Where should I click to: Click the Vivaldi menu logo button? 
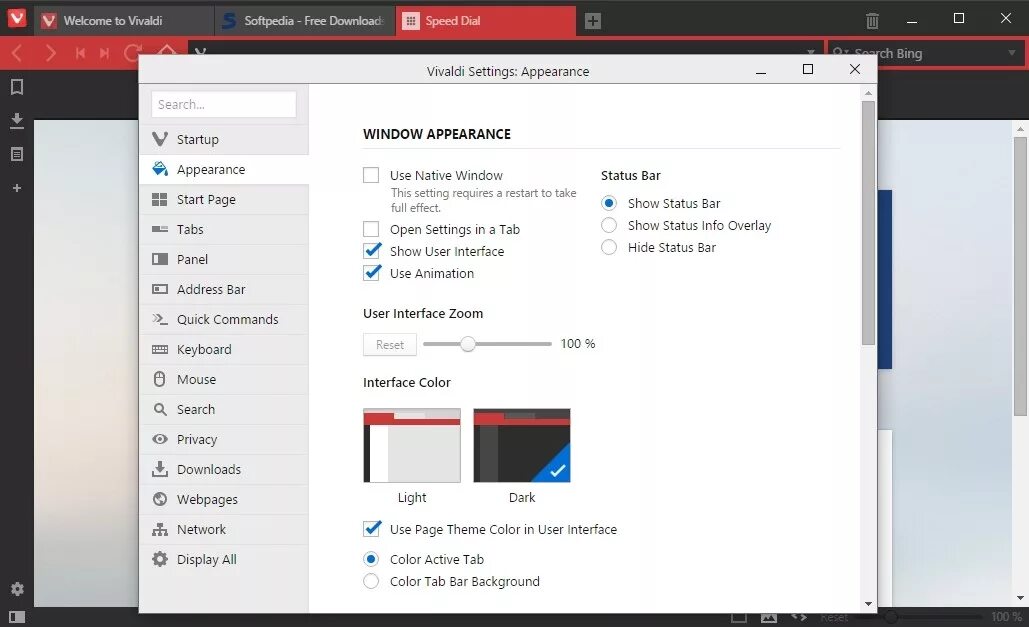[16, 18]
